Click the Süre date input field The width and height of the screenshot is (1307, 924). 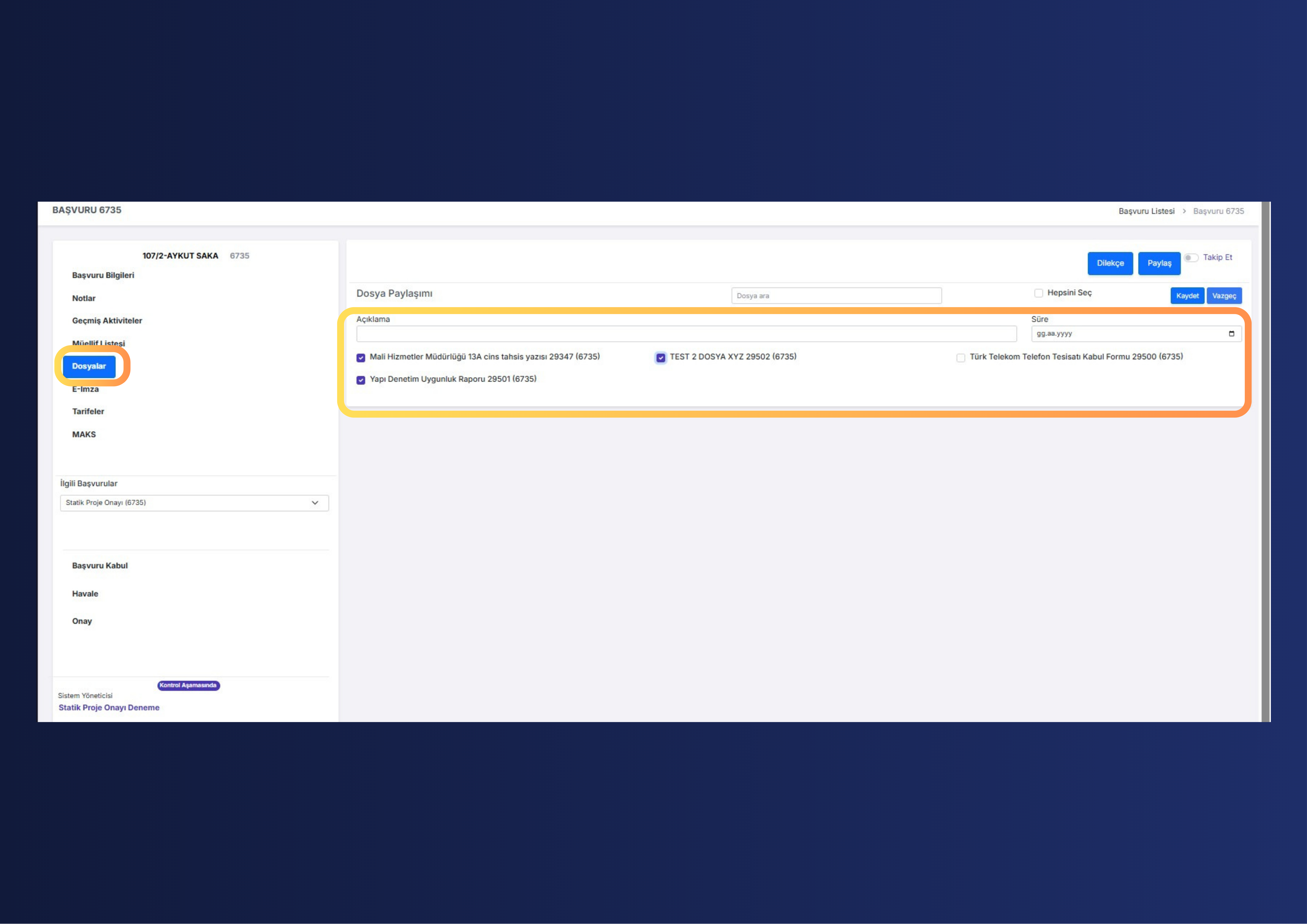(1136, 334)
